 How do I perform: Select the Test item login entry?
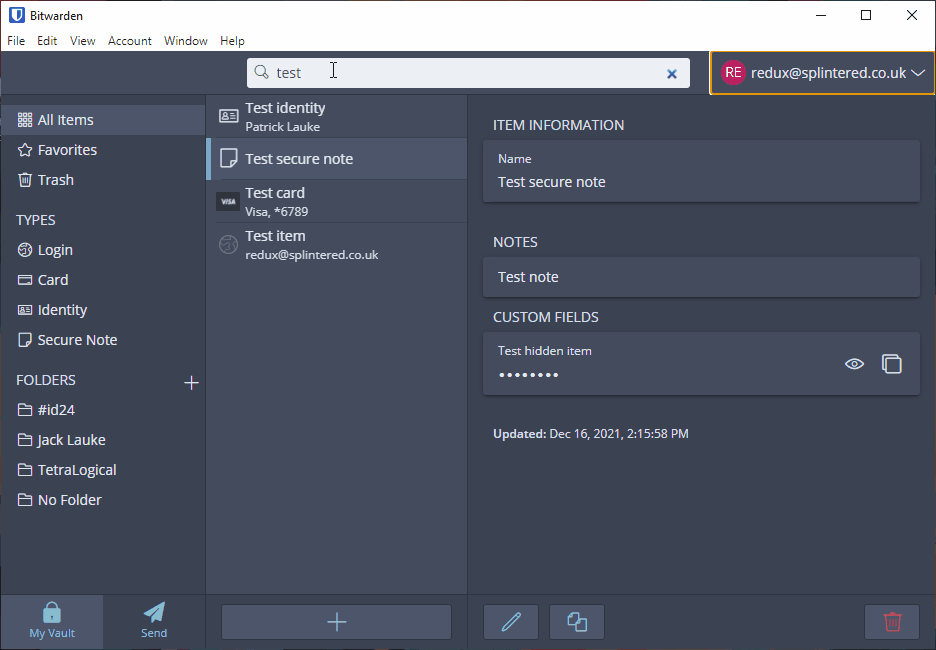click(337, 245)
